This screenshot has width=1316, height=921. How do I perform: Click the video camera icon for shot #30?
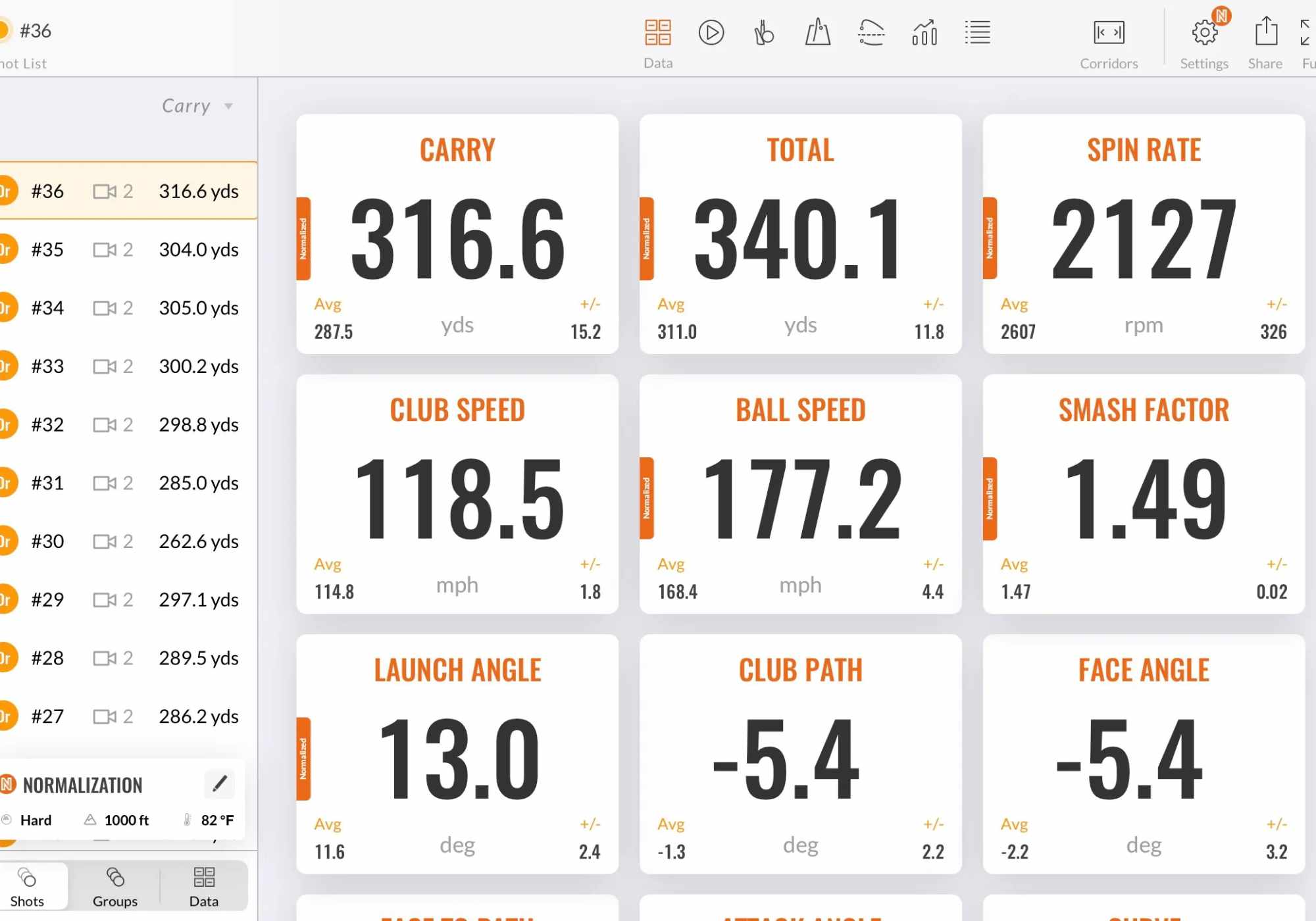click(105, 541)
